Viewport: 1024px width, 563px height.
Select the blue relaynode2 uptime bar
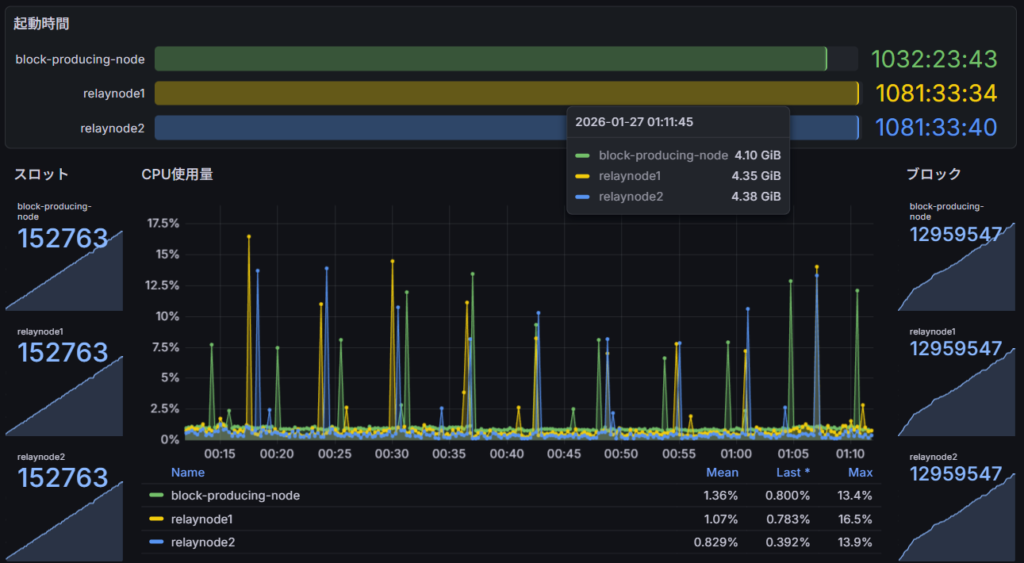360,128
